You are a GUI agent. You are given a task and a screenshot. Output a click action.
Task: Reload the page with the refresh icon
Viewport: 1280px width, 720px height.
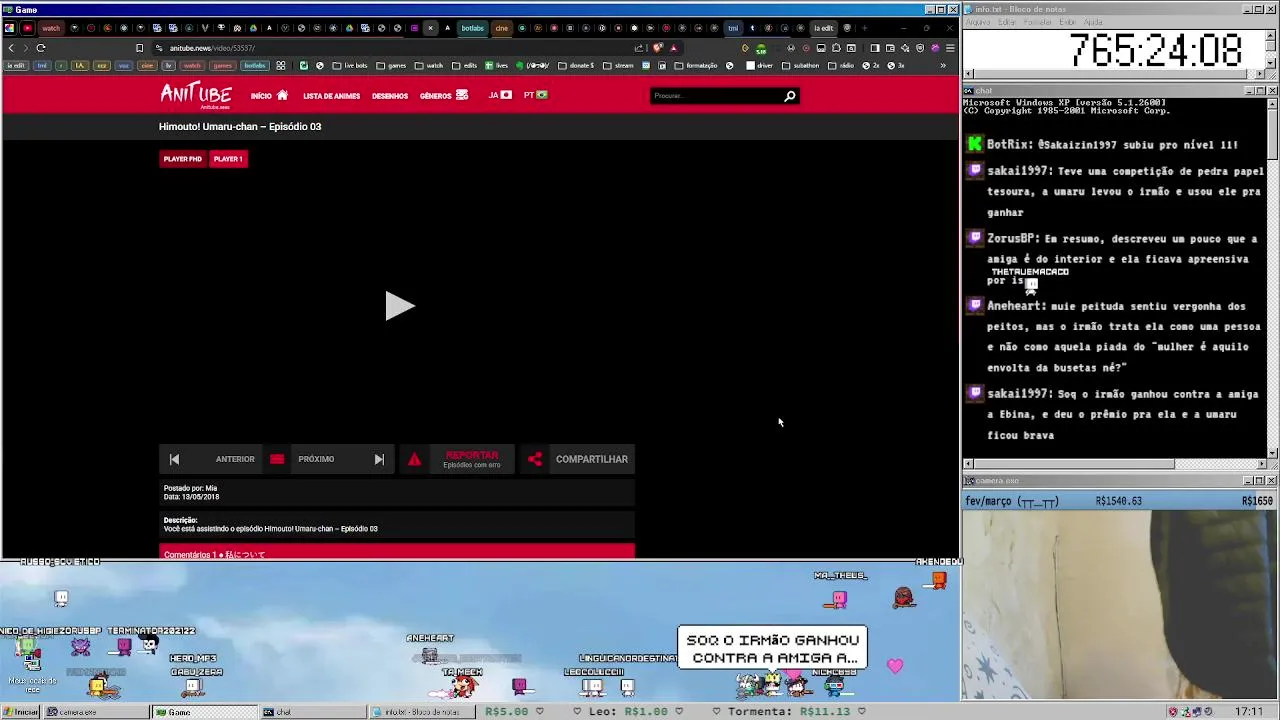tap(41, 48)
